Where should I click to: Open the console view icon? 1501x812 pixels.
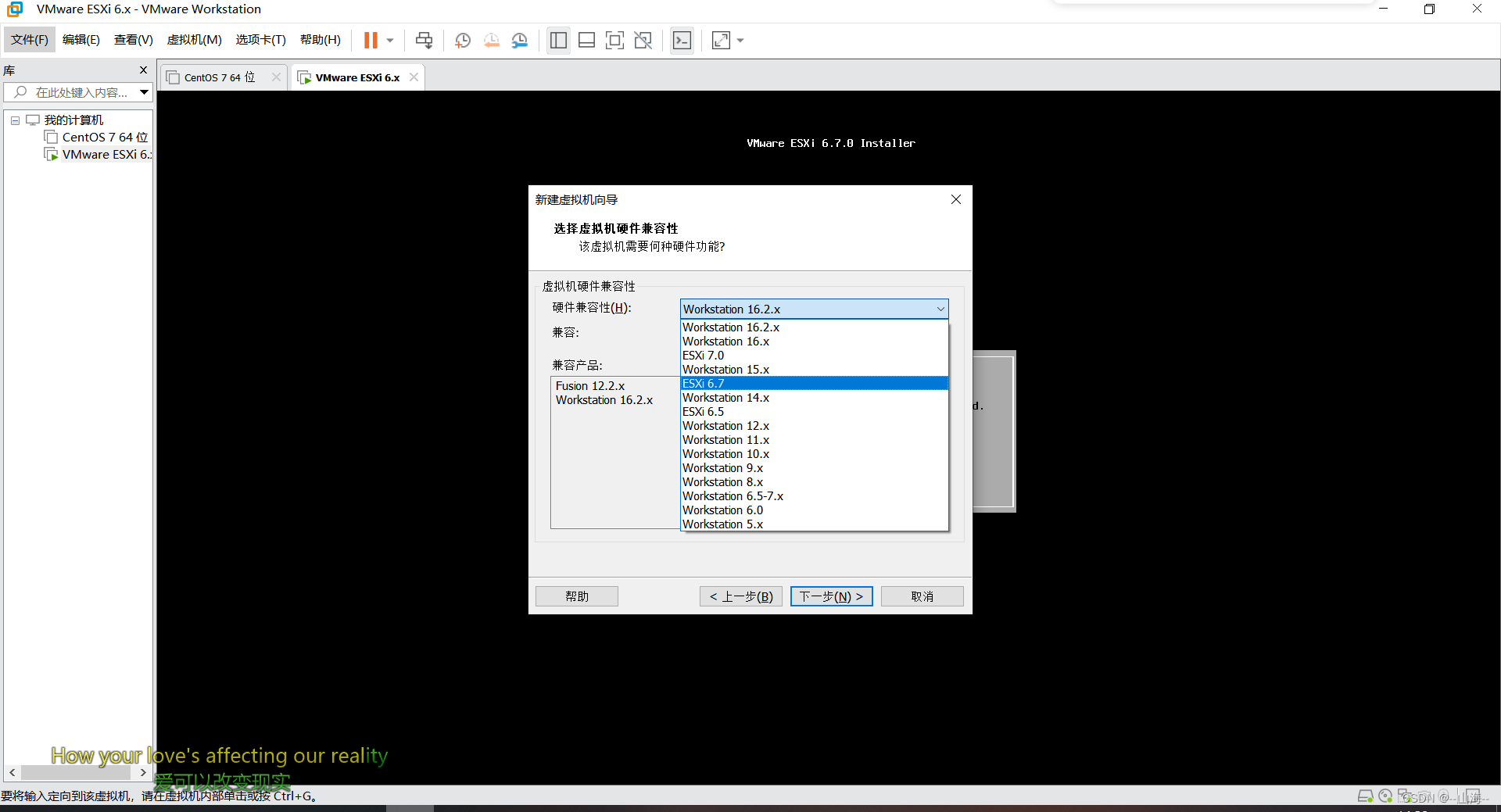click(682, 41)
